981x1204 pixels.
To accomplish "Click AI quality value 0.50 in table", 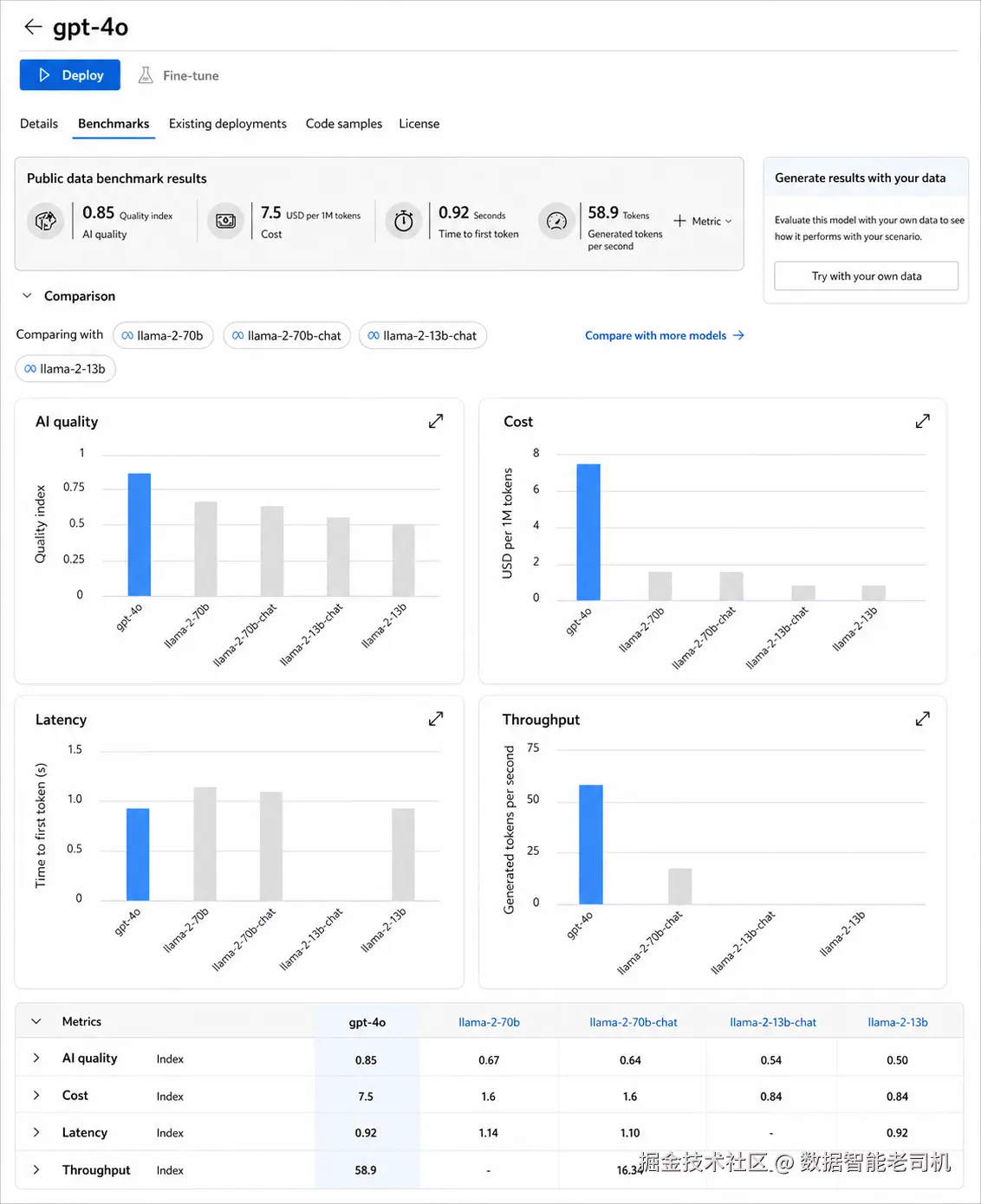I will [897, 1060].
